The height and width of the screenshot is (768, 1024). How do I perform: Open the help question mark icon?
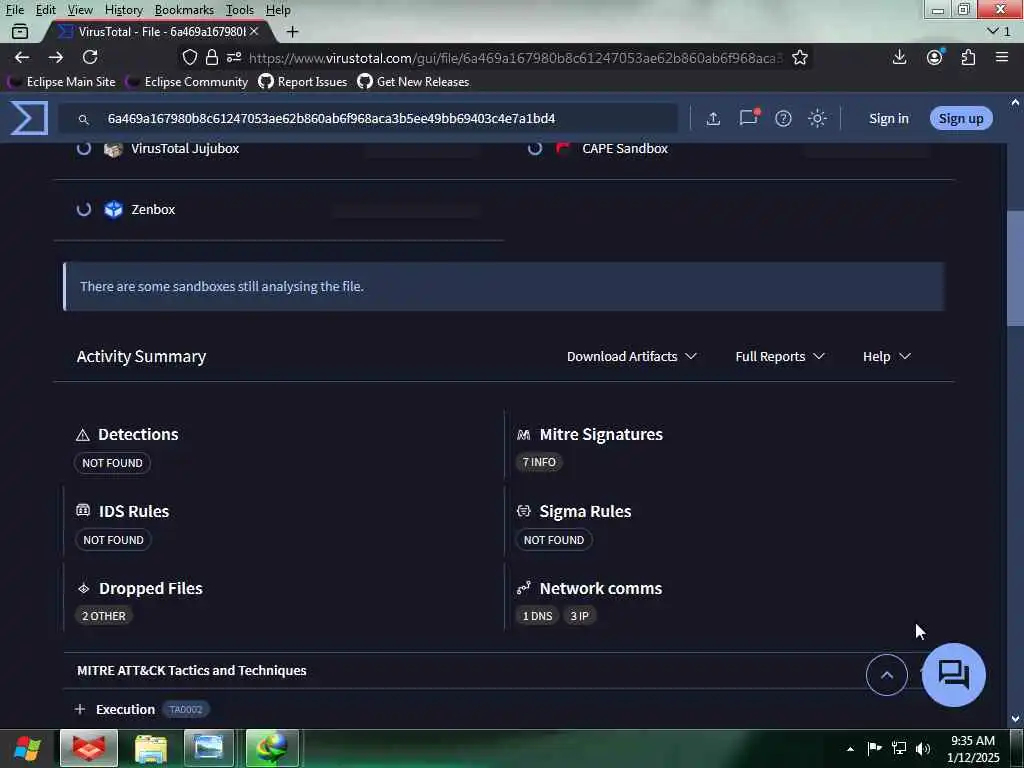(x=783, y=118)
